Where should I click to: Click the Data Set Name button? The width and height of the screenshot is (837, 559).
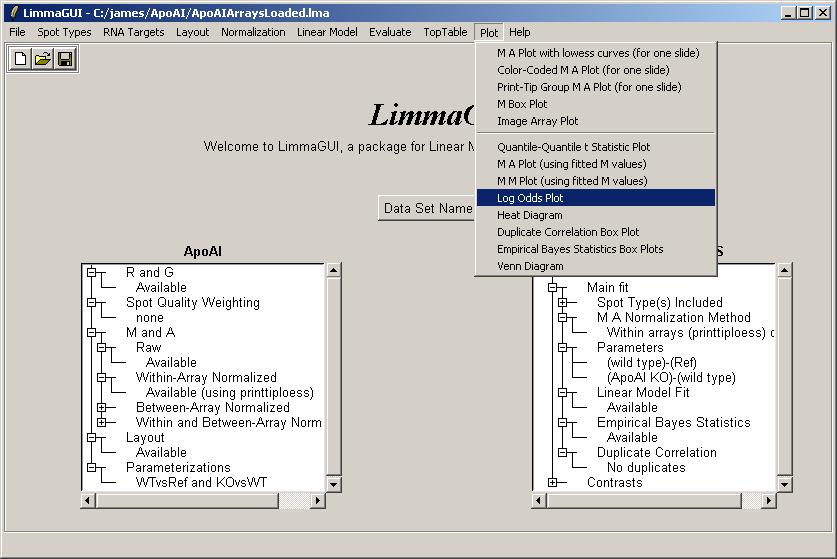click(x=428, y=208)
